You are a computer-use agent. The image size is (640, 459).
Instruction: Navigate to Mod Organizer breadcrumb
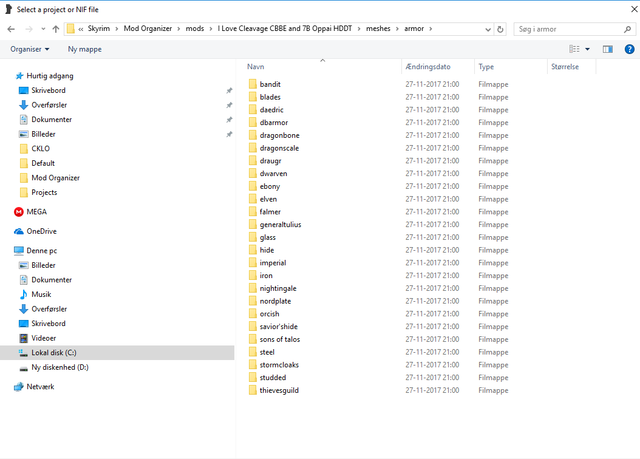tap(148, 29)
